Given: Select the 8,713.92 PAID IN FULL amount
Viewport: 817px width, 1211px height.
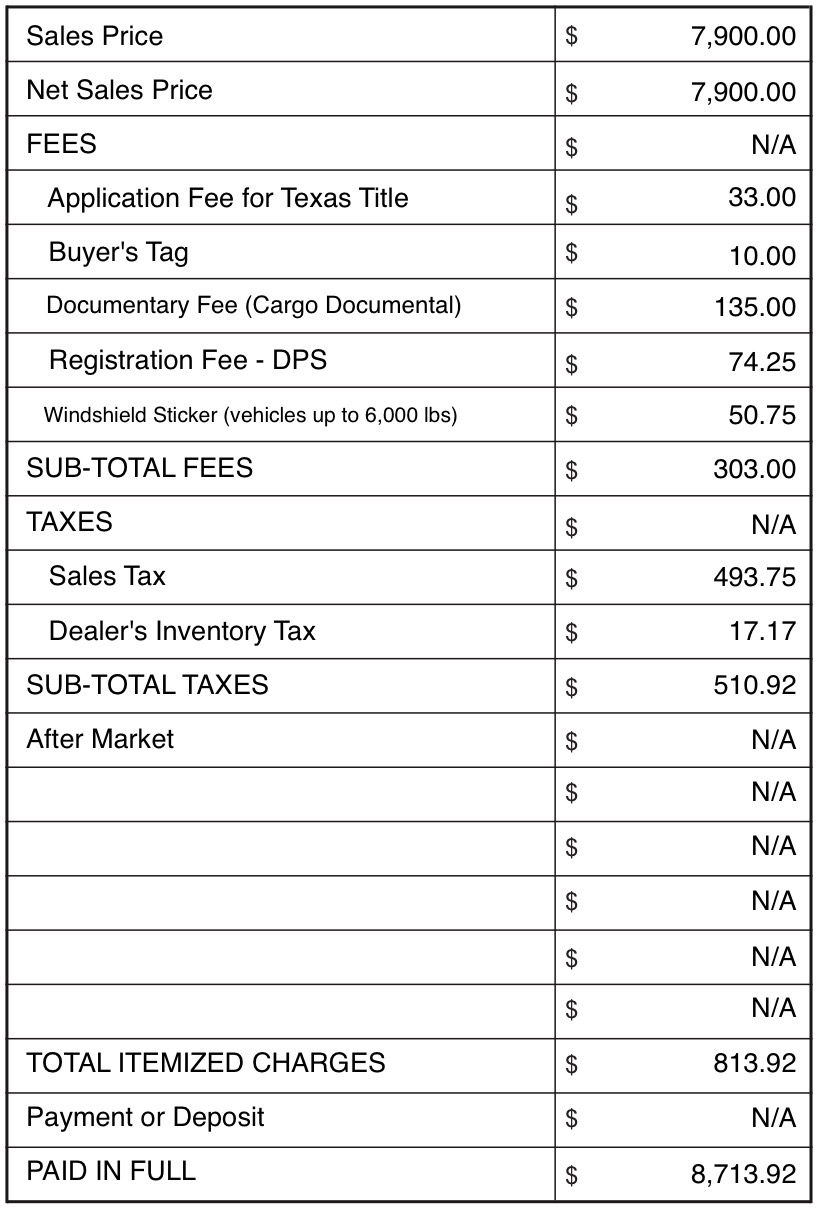Looking at the screenshot, I should pyautogui.click(x=743, y=1173).
